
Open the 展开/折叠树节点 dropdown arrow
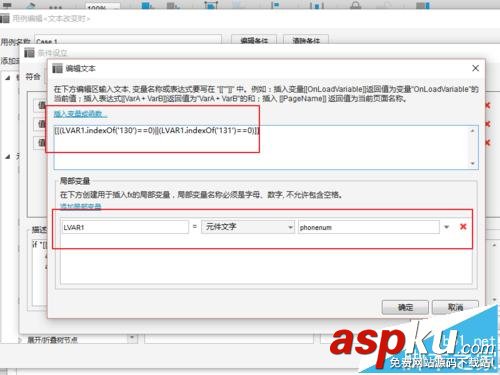132,338
